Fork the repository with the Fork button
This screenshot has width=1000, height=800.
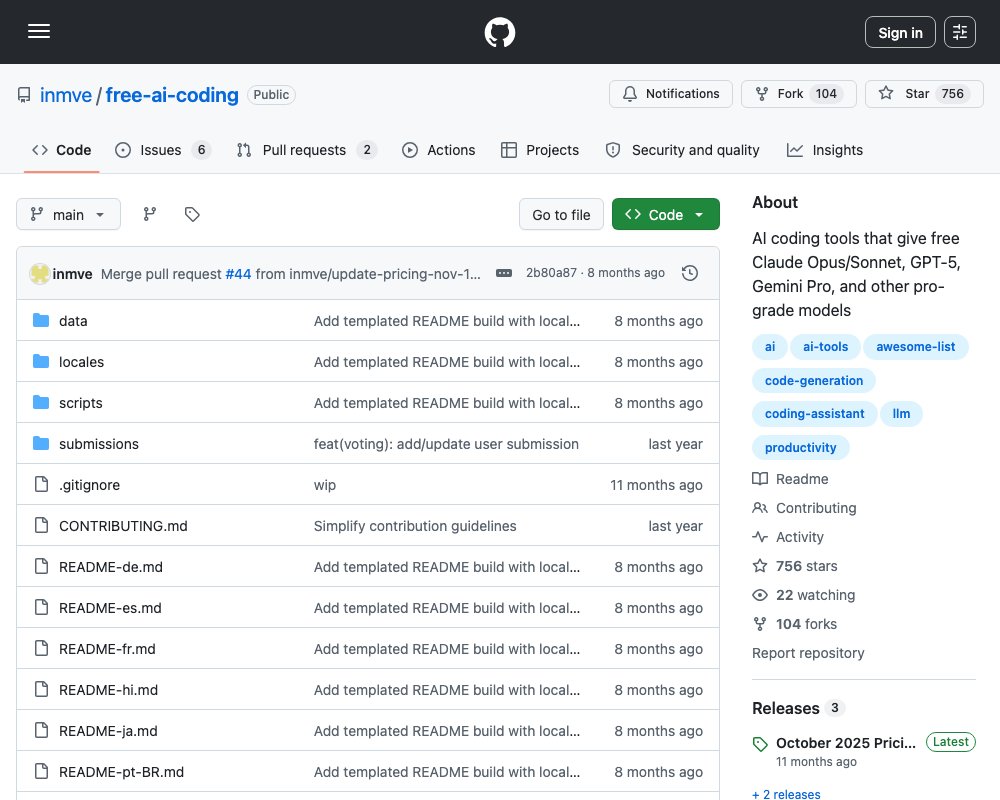click(x=798, y=94)
